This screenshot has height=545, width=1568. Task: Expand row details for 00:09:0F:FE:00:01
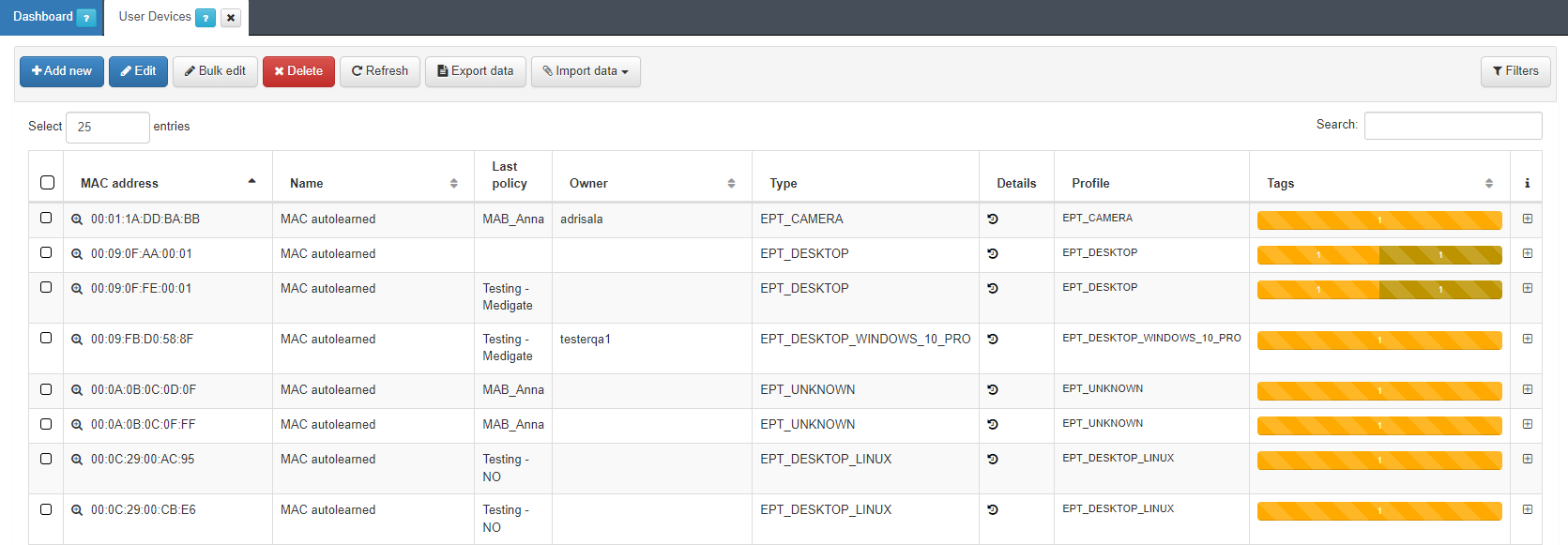1528,288
